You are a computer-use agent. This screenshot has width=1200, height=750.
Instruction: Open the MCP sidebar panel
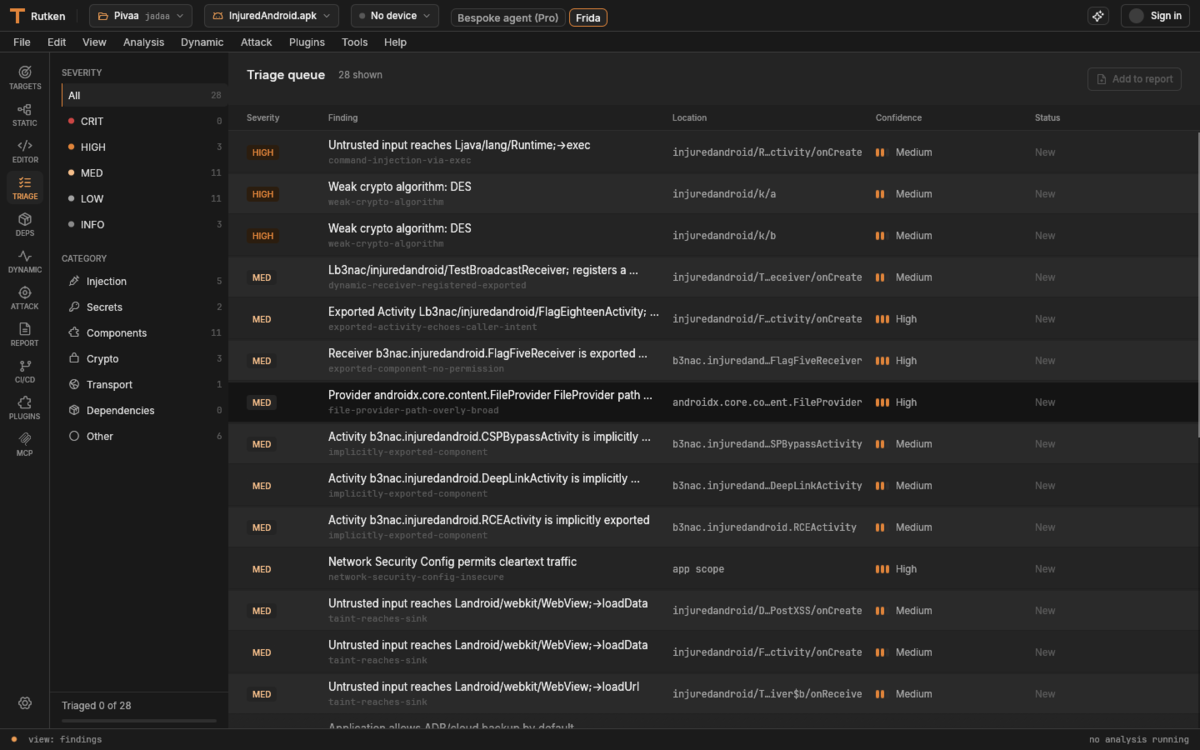(25, 445)
